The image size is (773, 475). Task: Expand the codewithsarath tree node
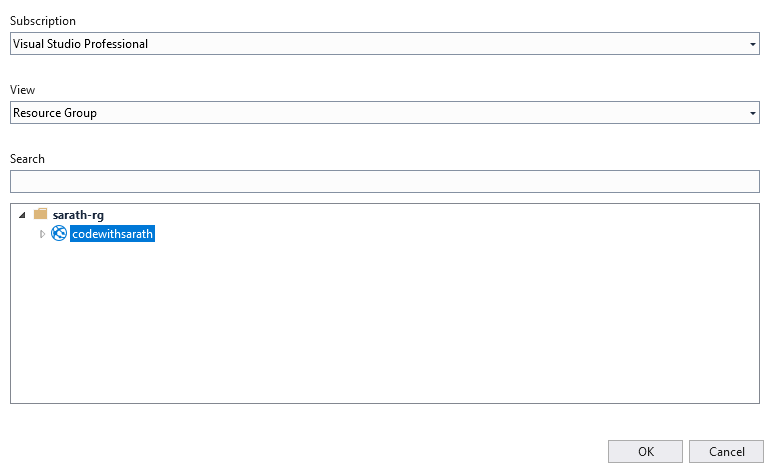pyautogui.click(x=42, y=234)
